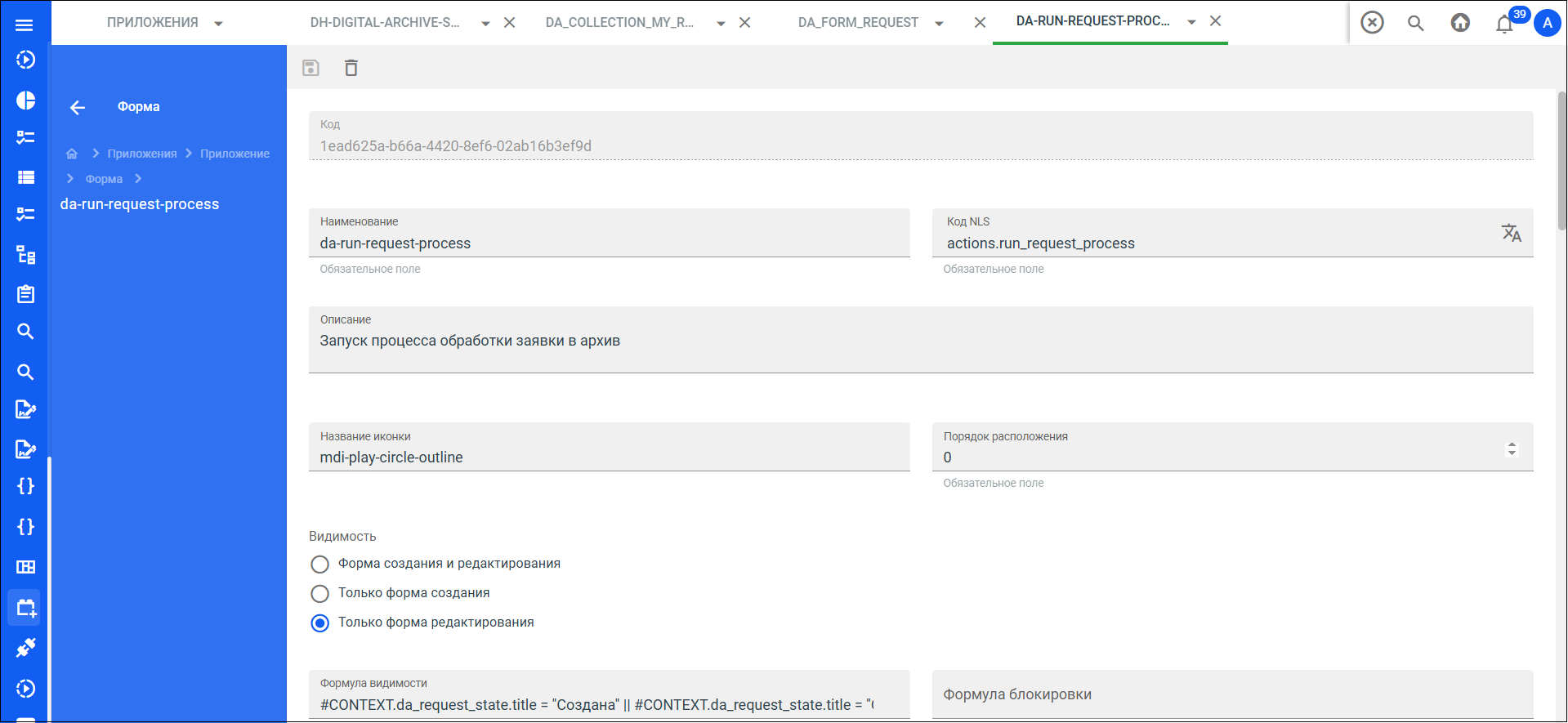The width and height of the screenshot is (1568, 723).
Task: Open user avatar A menu
Action: (1547, 23)
